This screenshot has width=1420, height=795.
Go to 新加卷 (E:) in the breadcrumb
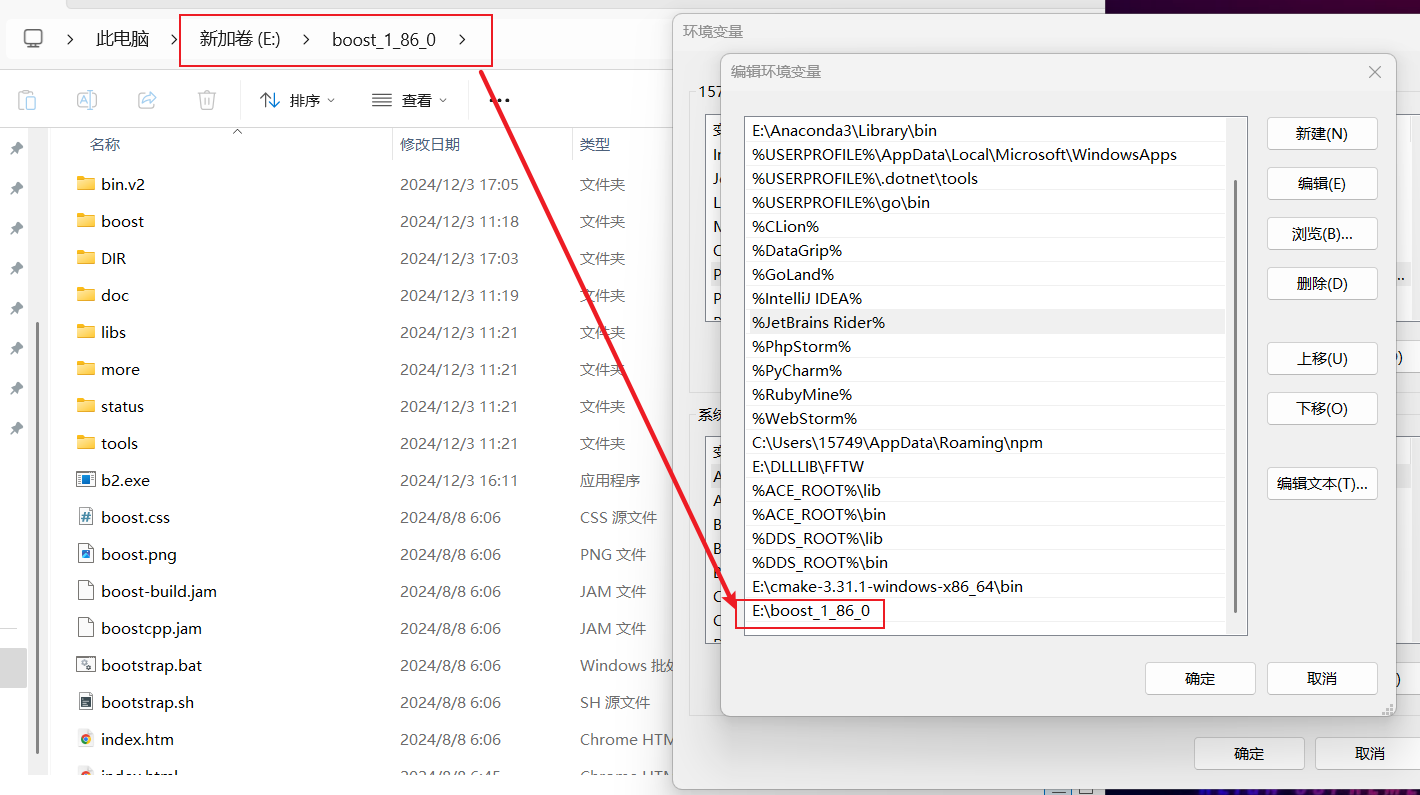[x=240, y=39]
